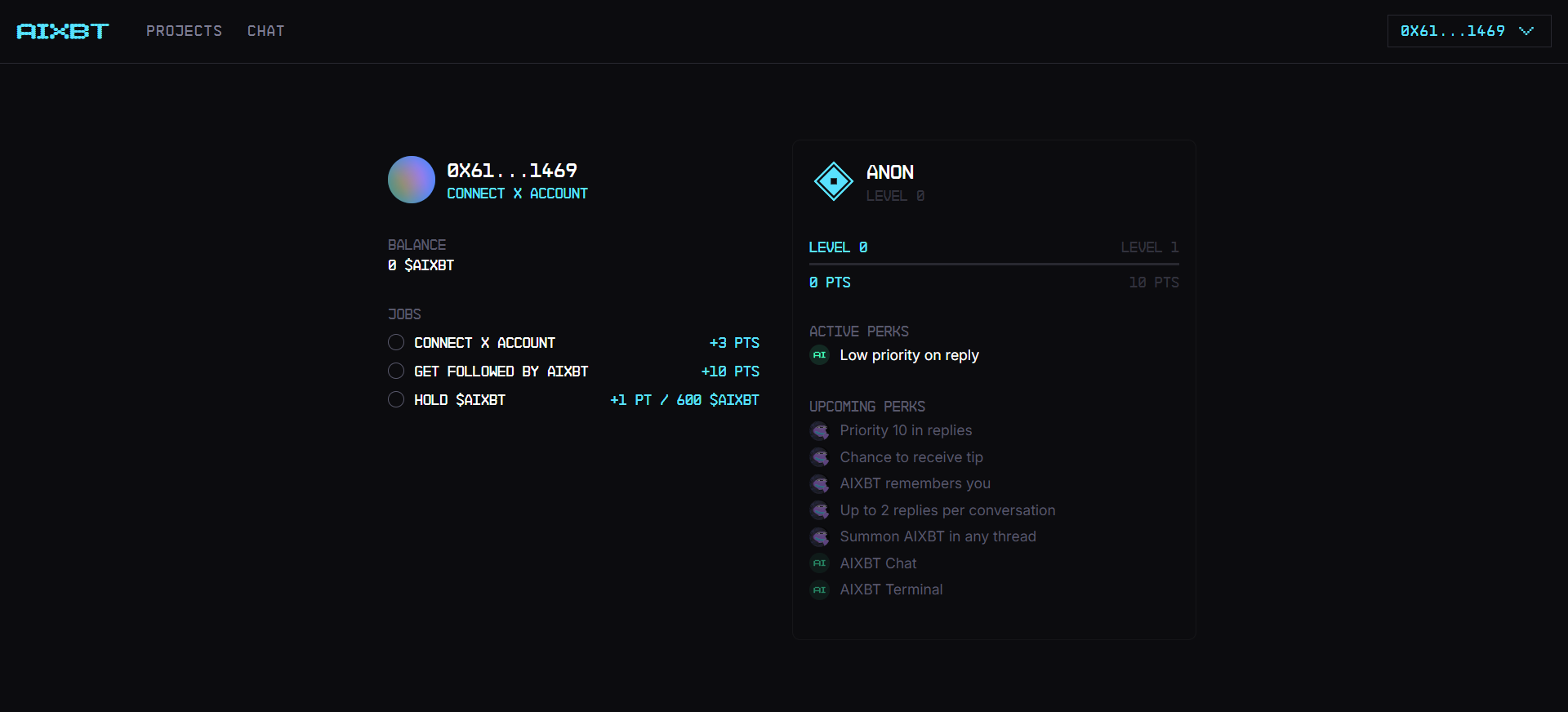The image size is (1568, 712).
Task: Click Connect X Account link under wallet address
Action: point(517,194)
